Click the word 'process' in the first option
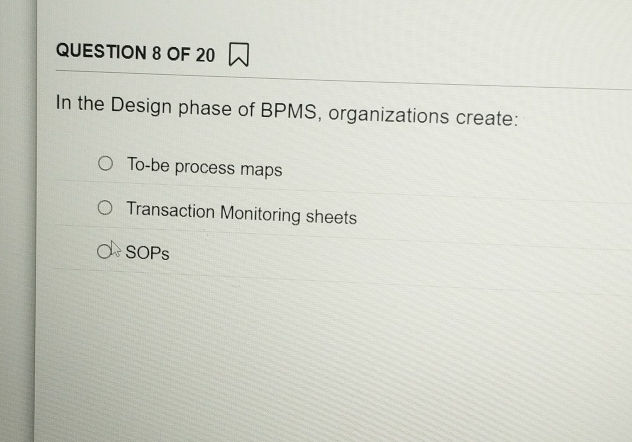Viewport: 632px width, 442px height. click(x=205, y=168)
